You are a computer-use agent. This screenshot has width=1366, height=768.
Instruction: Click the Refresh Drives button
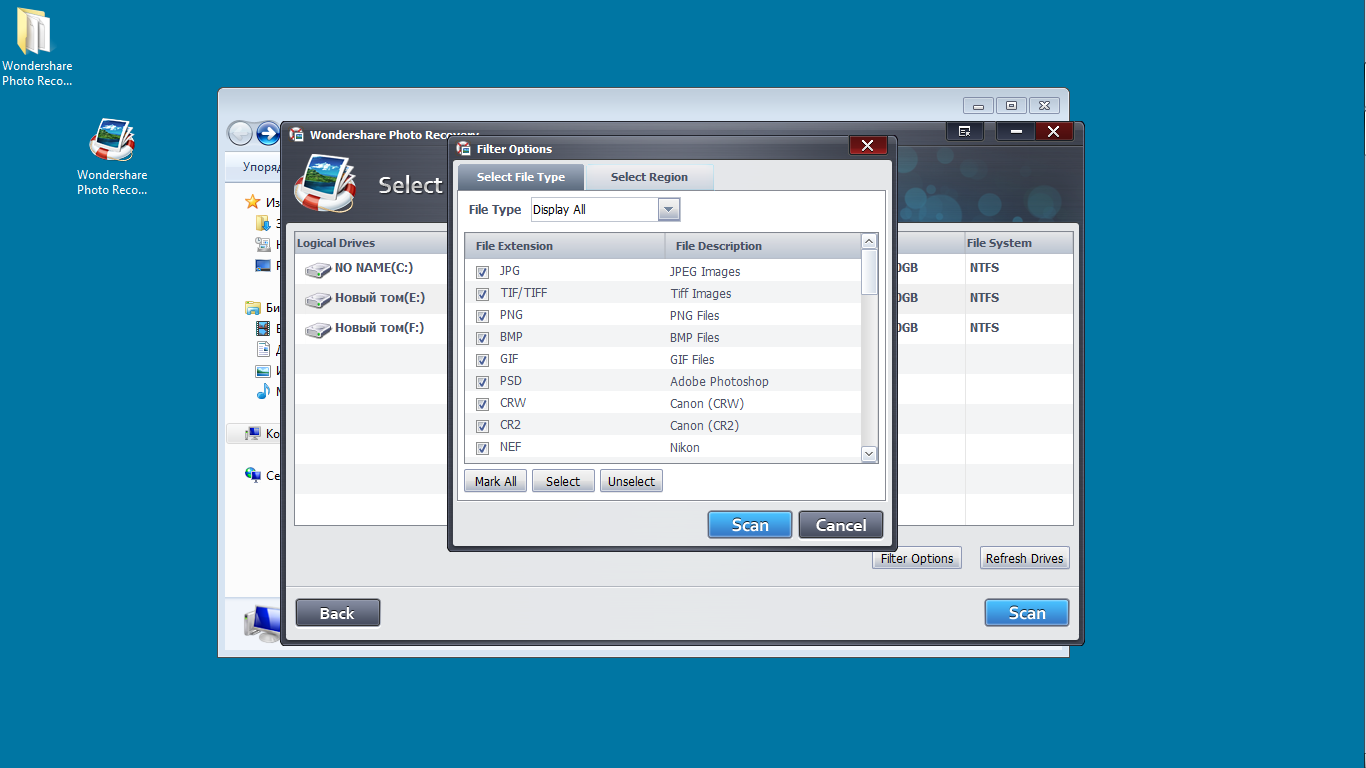[x=1025, y=558]
